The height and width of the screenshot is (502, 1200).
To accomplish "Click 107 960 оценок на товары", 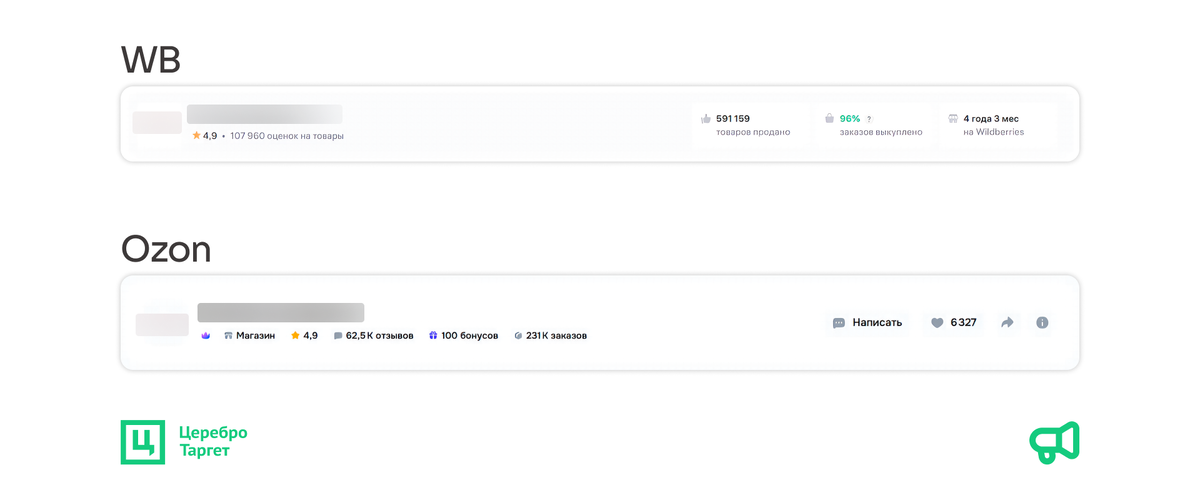I will (287, 135).
